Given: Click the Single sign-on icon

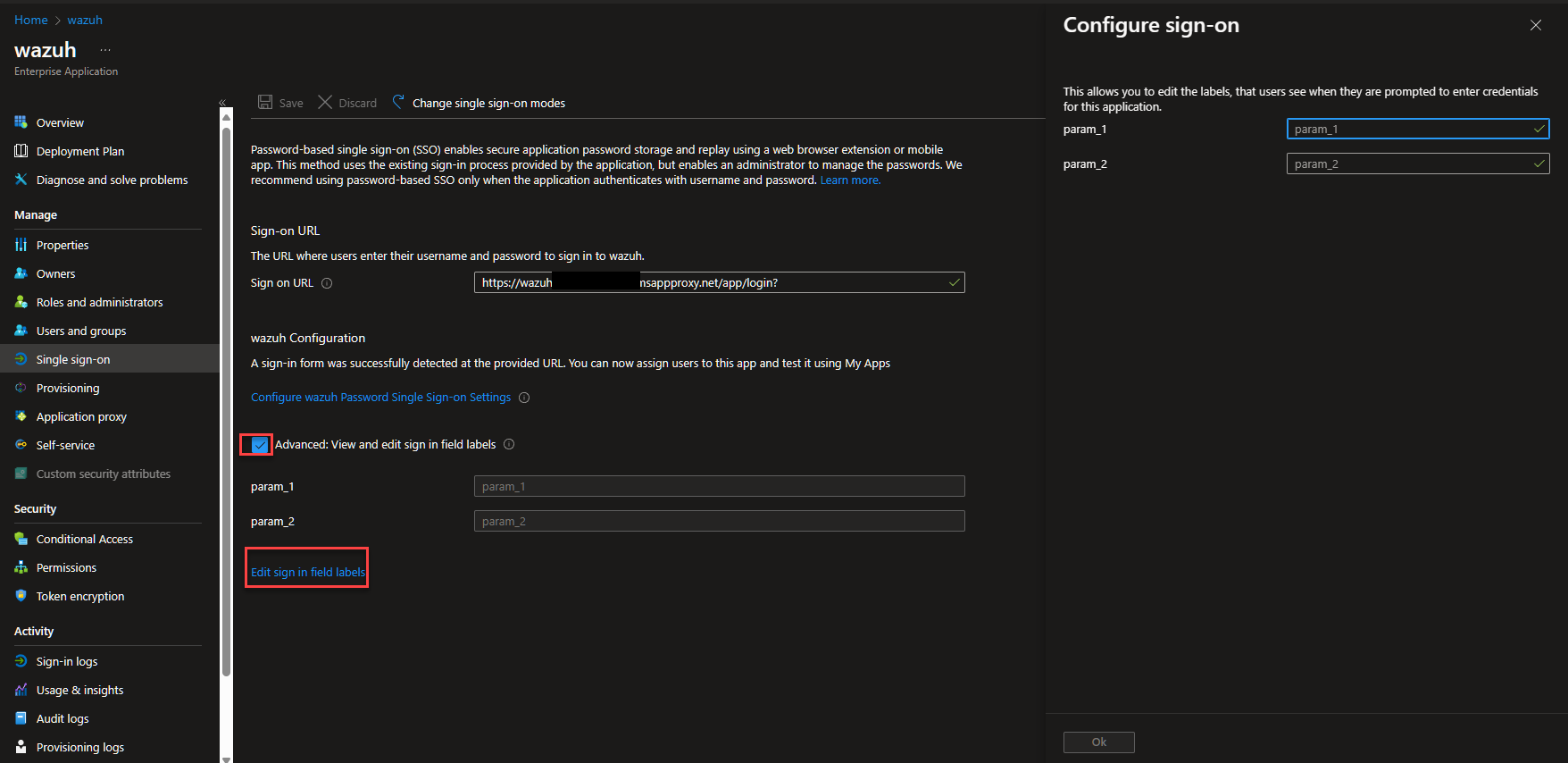Looking at the screenshot, I should click(x=21, y=359).
